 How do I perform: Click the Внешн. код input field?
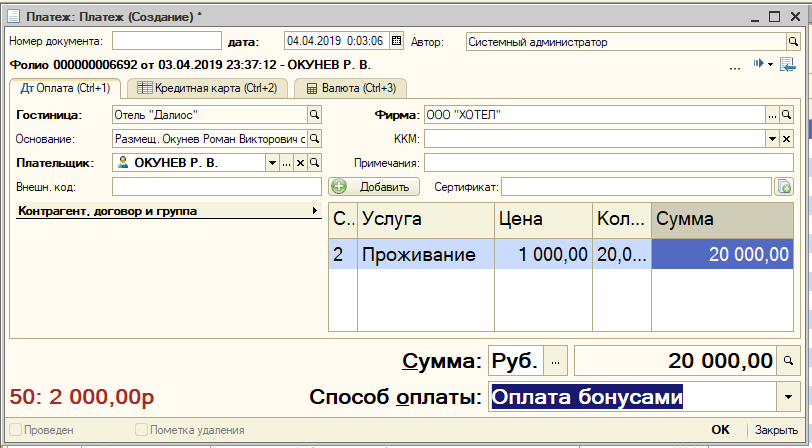click(x=216, y=187)
